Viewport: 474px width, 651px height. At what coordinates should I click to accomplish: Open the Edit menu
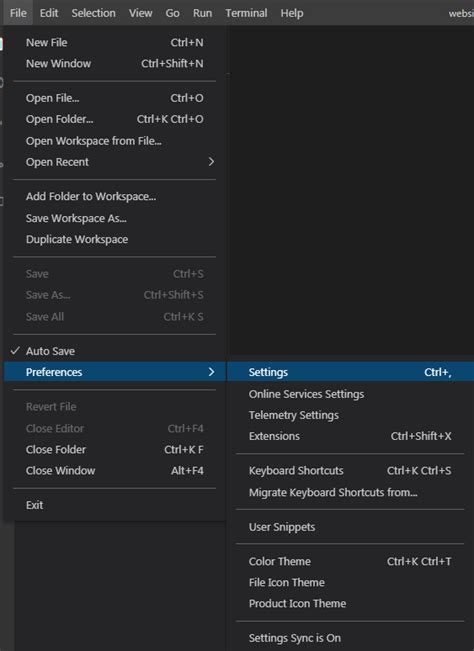point(49,13)
